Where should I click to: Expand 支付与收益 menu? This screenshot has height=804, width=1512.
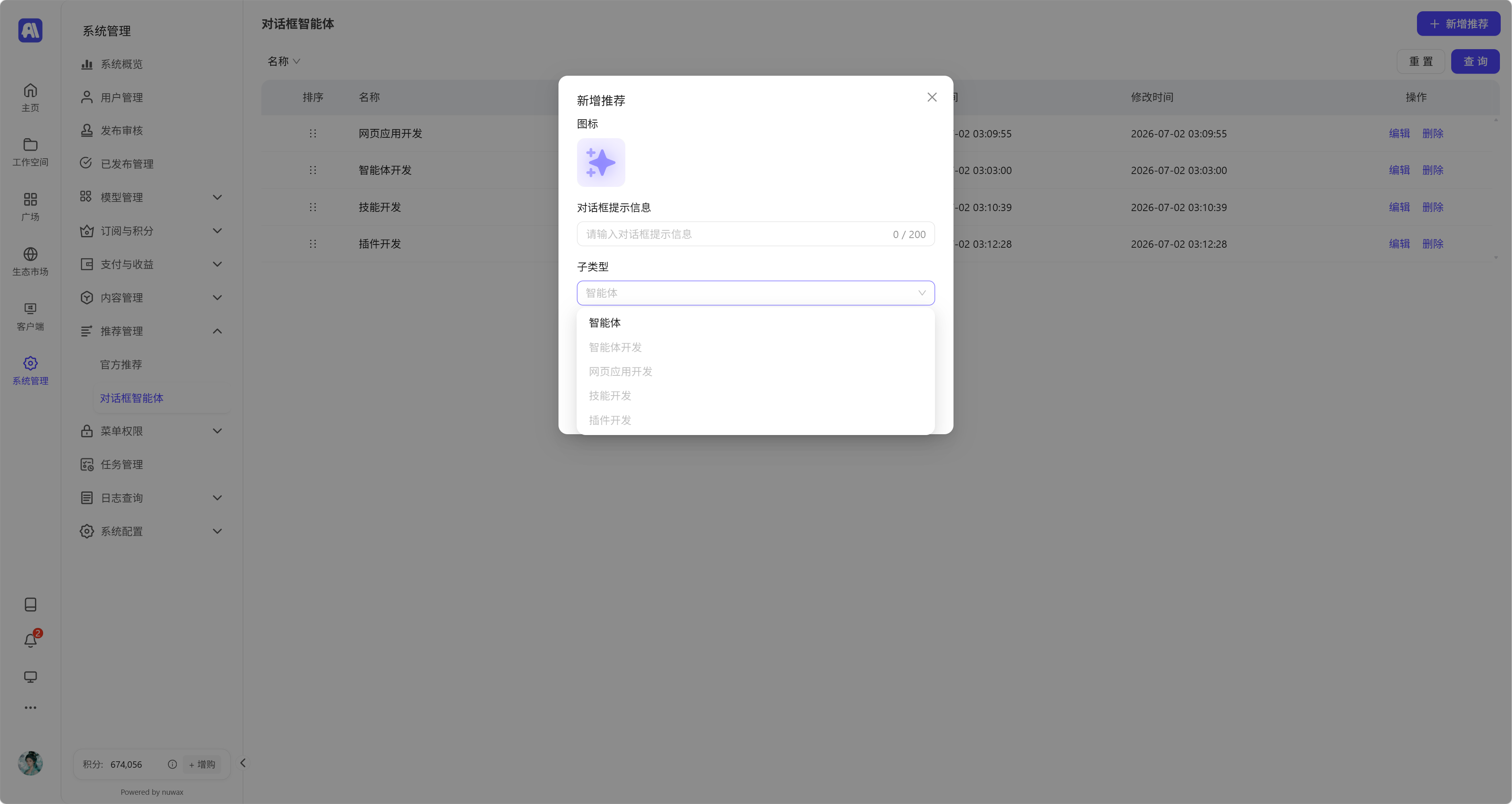151,264
